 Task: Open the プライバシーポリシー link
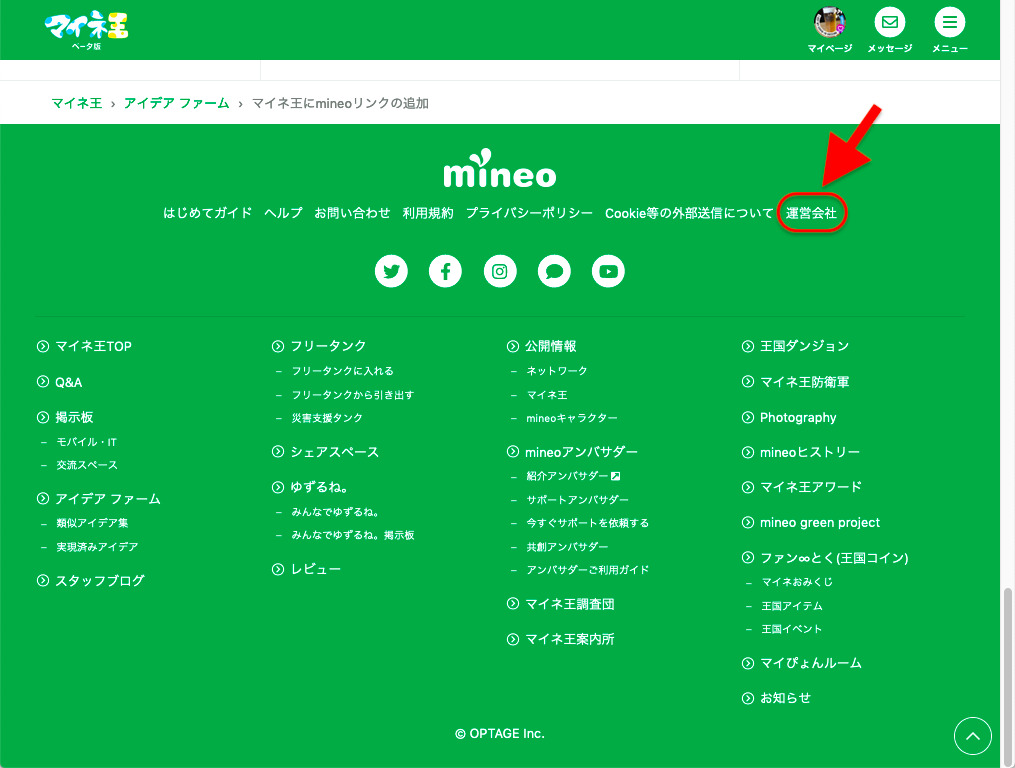(x=529, y=213)
